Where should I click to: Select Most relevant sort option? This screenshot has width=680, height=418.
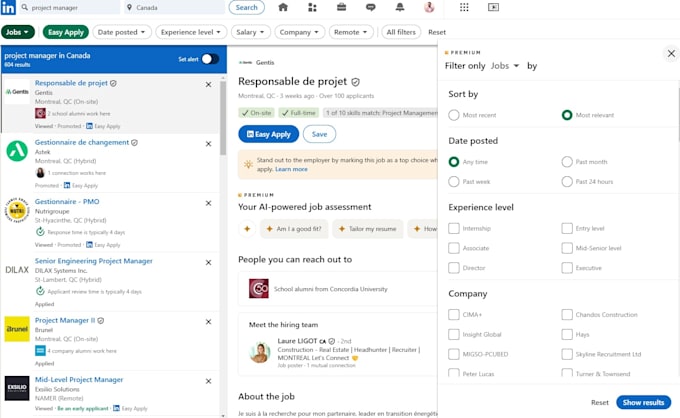point(567,115)
